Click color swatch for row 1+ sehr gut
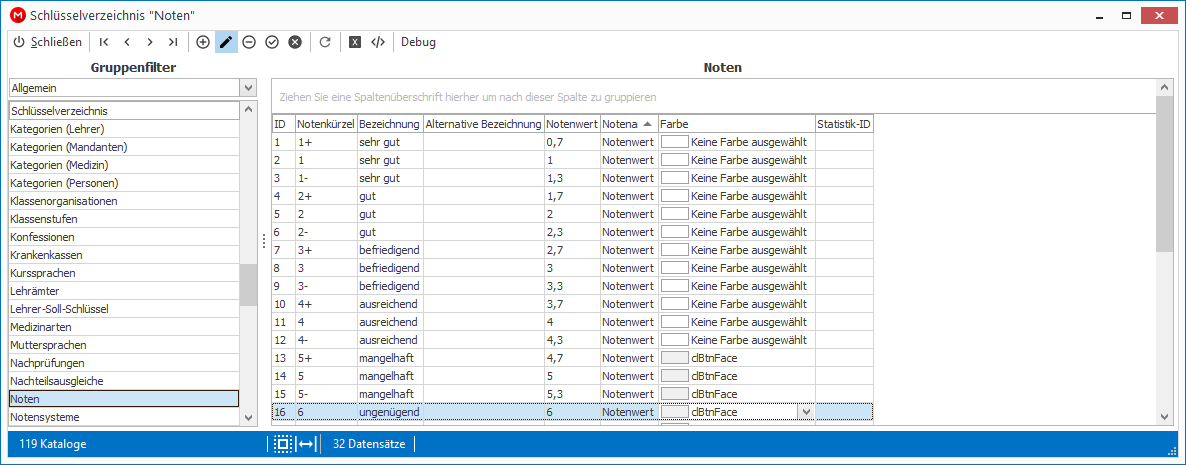Viewport: 1186px width, 465px height. point(675,141)
